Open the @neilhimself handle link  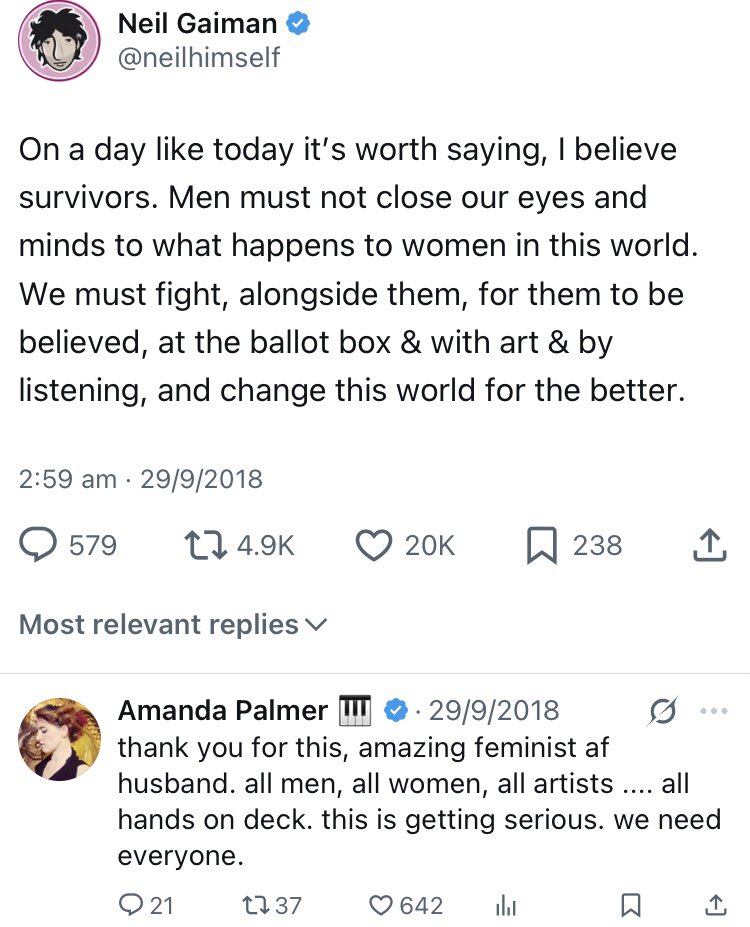(x=199, y=58)
